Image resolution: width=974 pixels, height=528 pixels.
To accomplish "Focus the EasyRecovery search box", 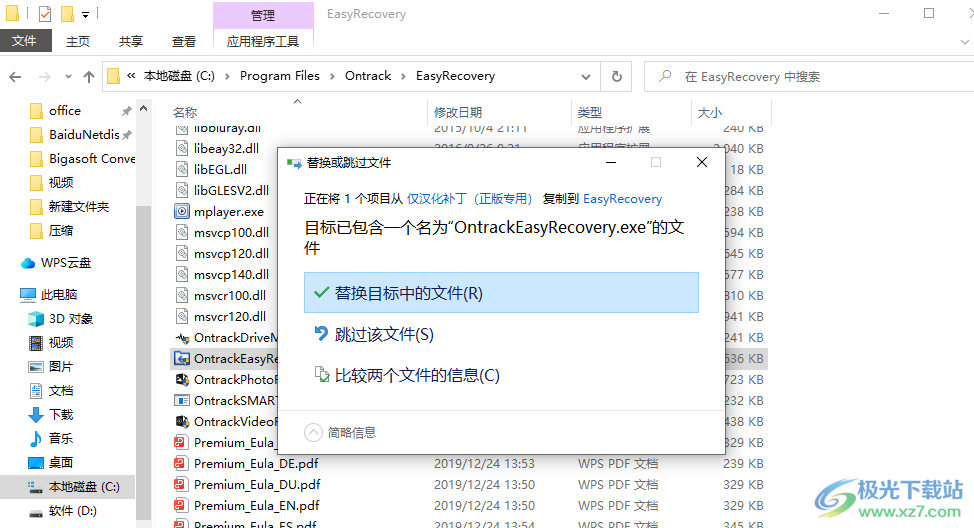I will (808, 76).
